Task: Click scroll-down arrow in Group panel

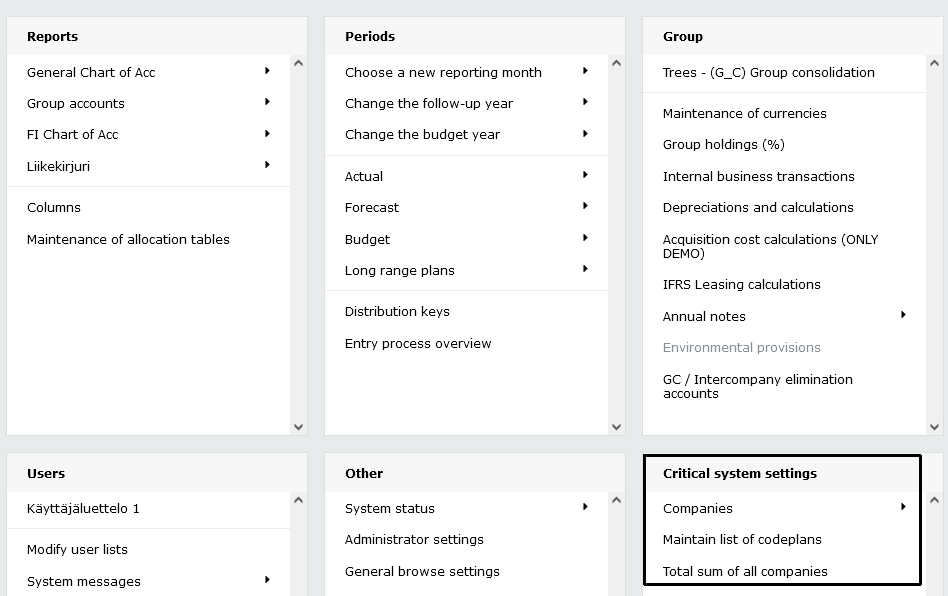Action: (934, 427)
